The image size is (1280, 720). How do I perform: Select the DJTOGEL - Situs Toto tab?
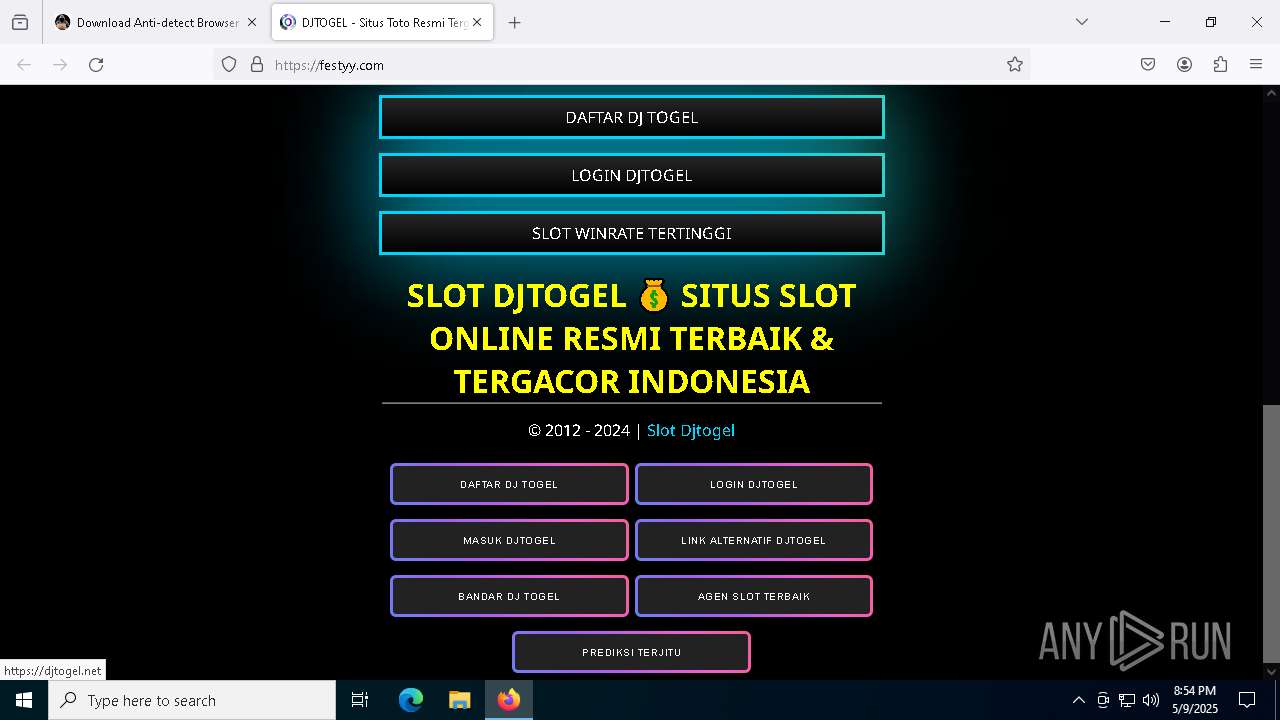381,22
